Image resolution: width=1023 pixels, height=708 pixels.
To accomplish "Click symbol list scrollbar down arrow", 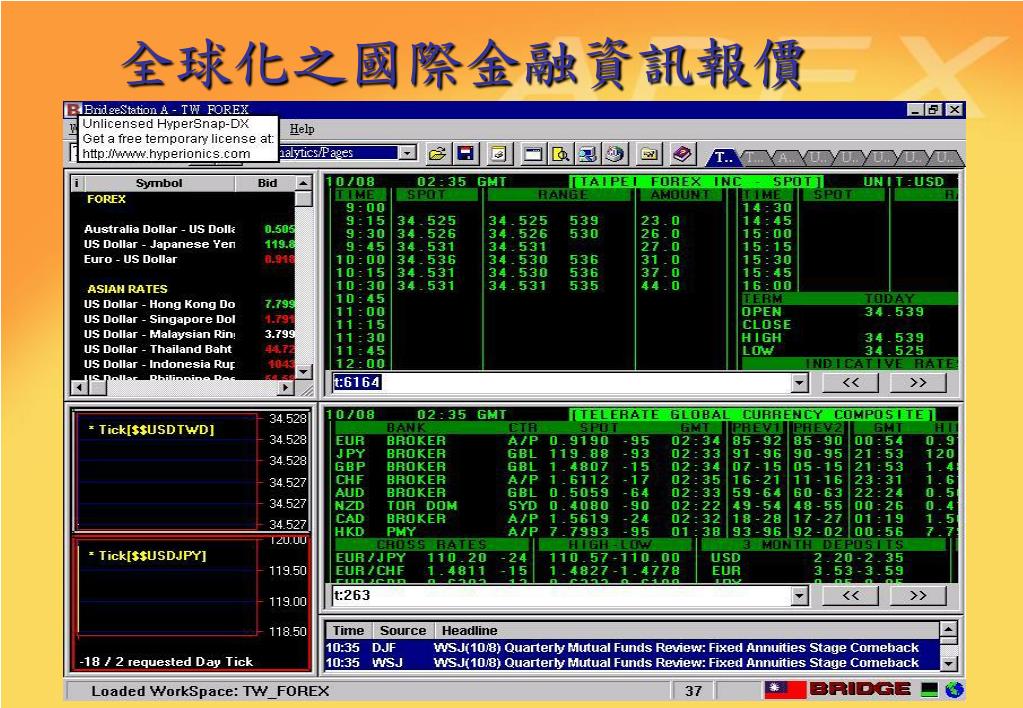I will click(303, 372).
